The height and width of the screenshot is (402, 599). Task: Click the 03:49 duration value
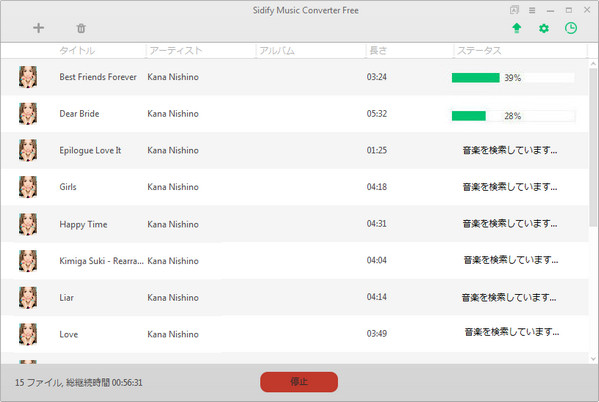(377, 334)
